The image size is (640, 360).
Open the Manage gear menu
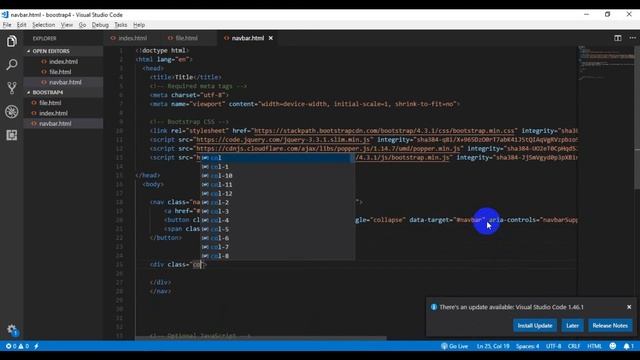point(11,329)
